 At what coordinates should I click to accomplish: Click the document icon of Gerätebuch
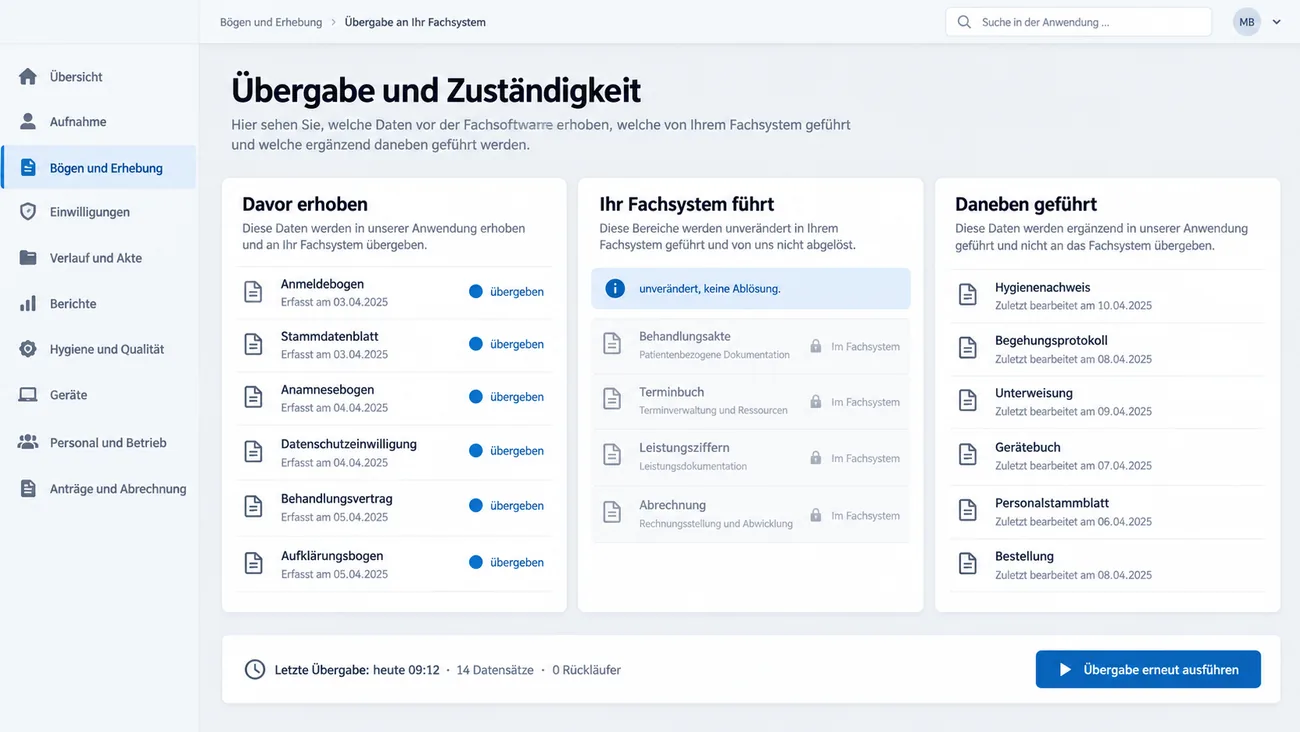pyautogui.click(x=967, y=454)
